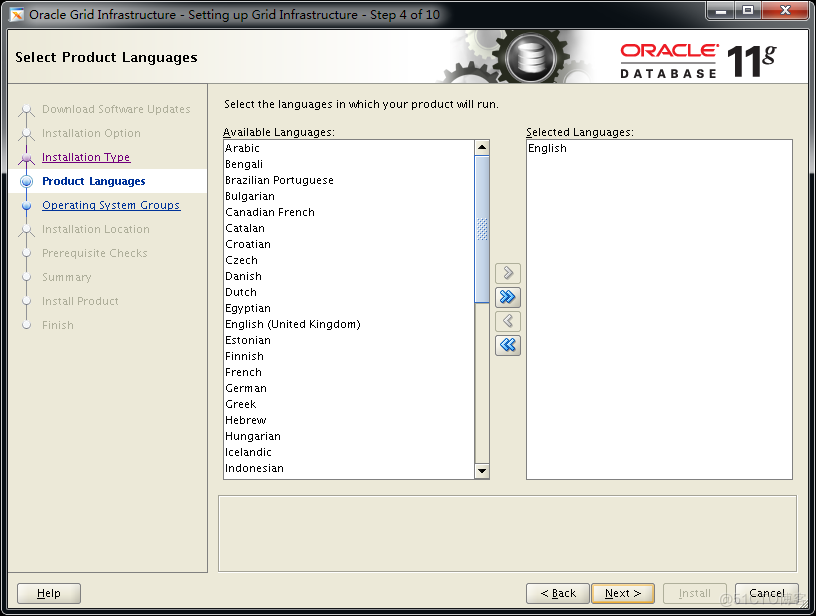The width and height of the screenshot is (816, 616).
Task: Select Finnish in Available Languages
Action: tap(349, 356)
